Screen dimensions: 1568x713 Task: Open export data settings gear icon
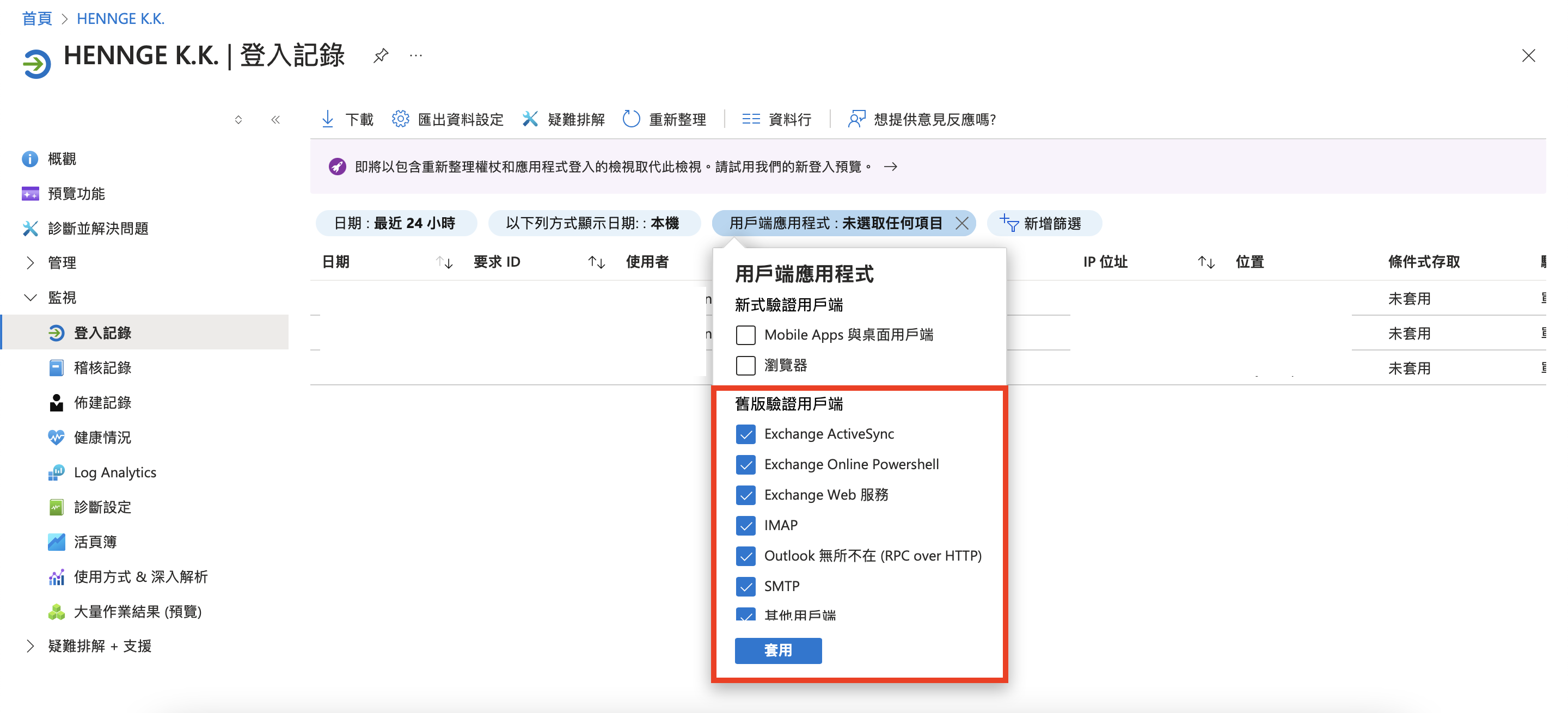(x=400, y=119)
